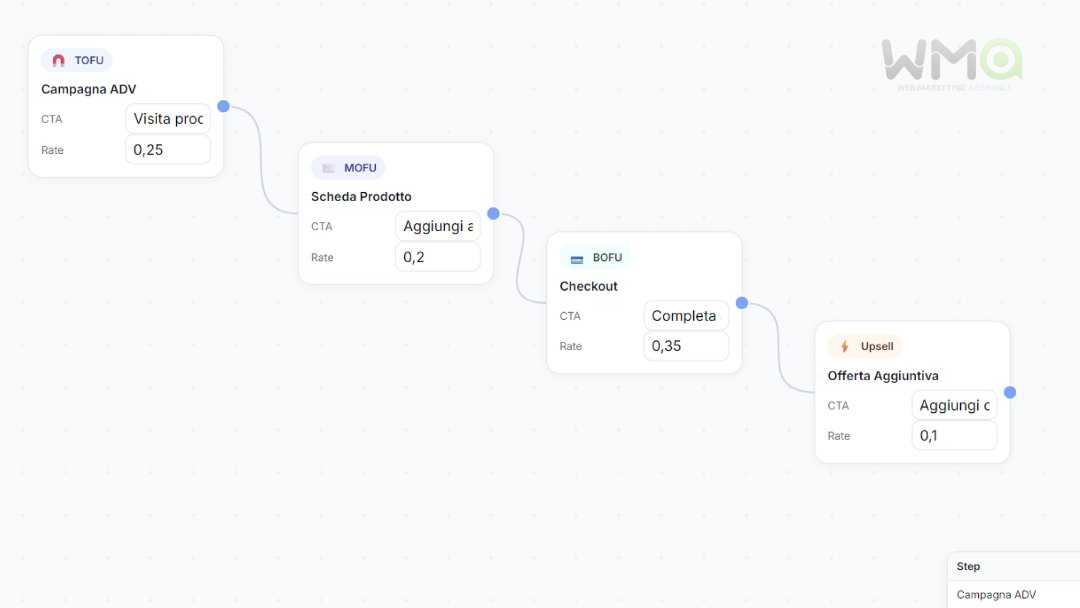
Task: Edit the Scheda Prodotto Rate field
Action: coord(438,257)
